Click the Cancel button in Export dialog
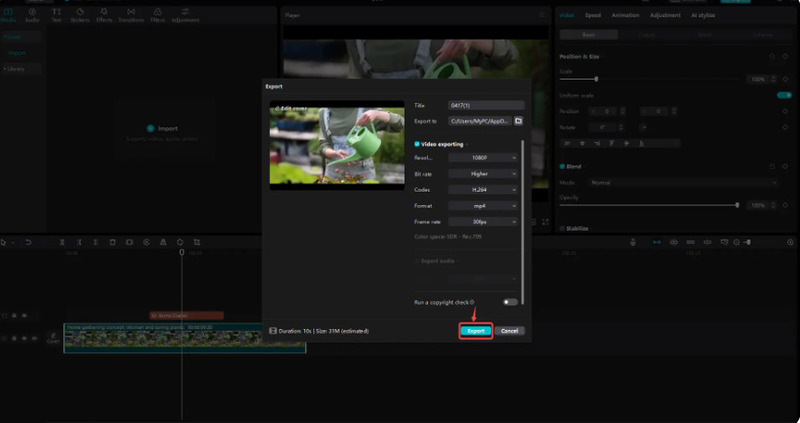Viewport: 800px width, 423px height. click(x=509, y=330)
